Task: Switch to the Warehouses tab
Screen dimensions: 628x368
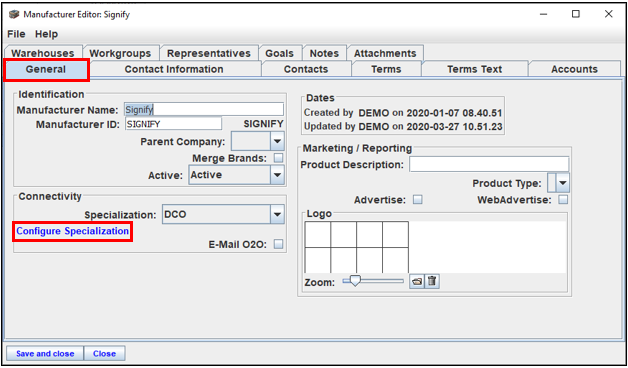Action: point(42,53)
